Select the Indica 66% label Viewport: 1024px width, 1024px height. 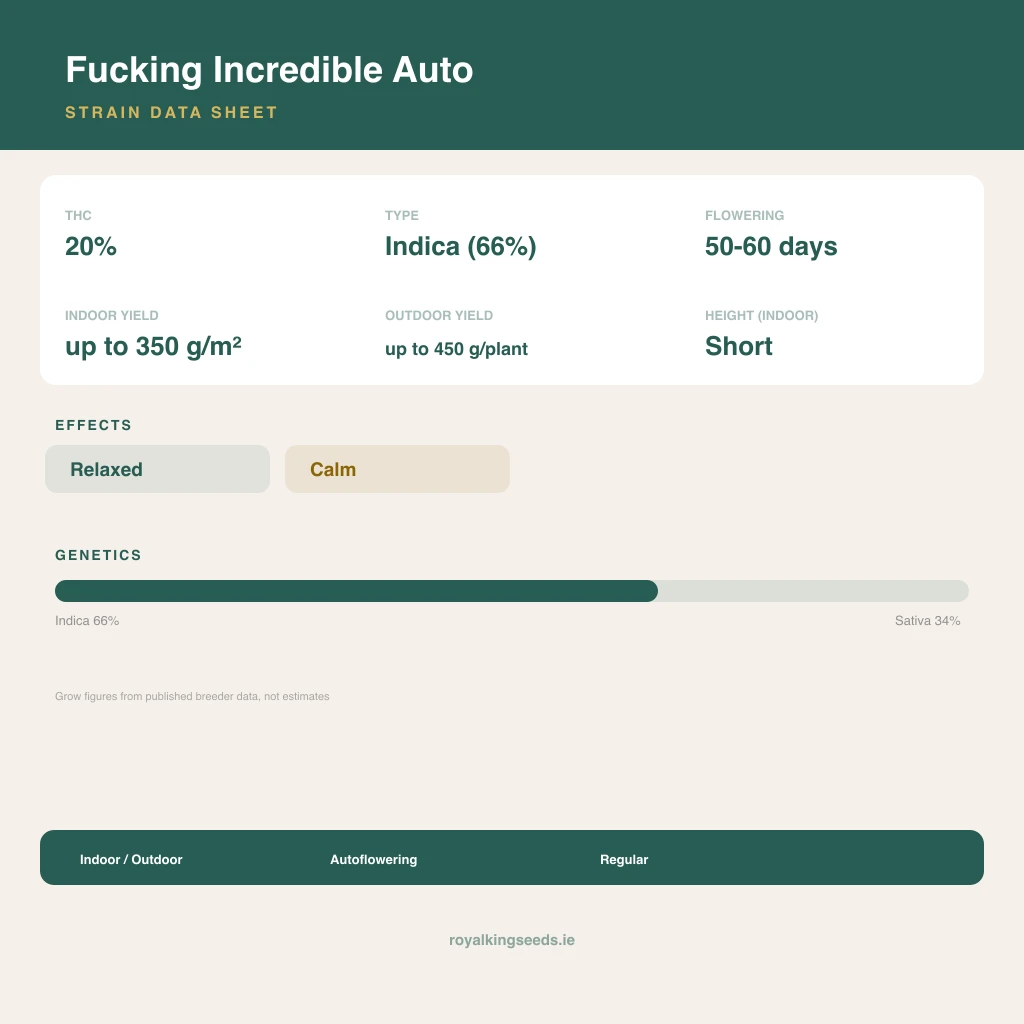(87, 620)
